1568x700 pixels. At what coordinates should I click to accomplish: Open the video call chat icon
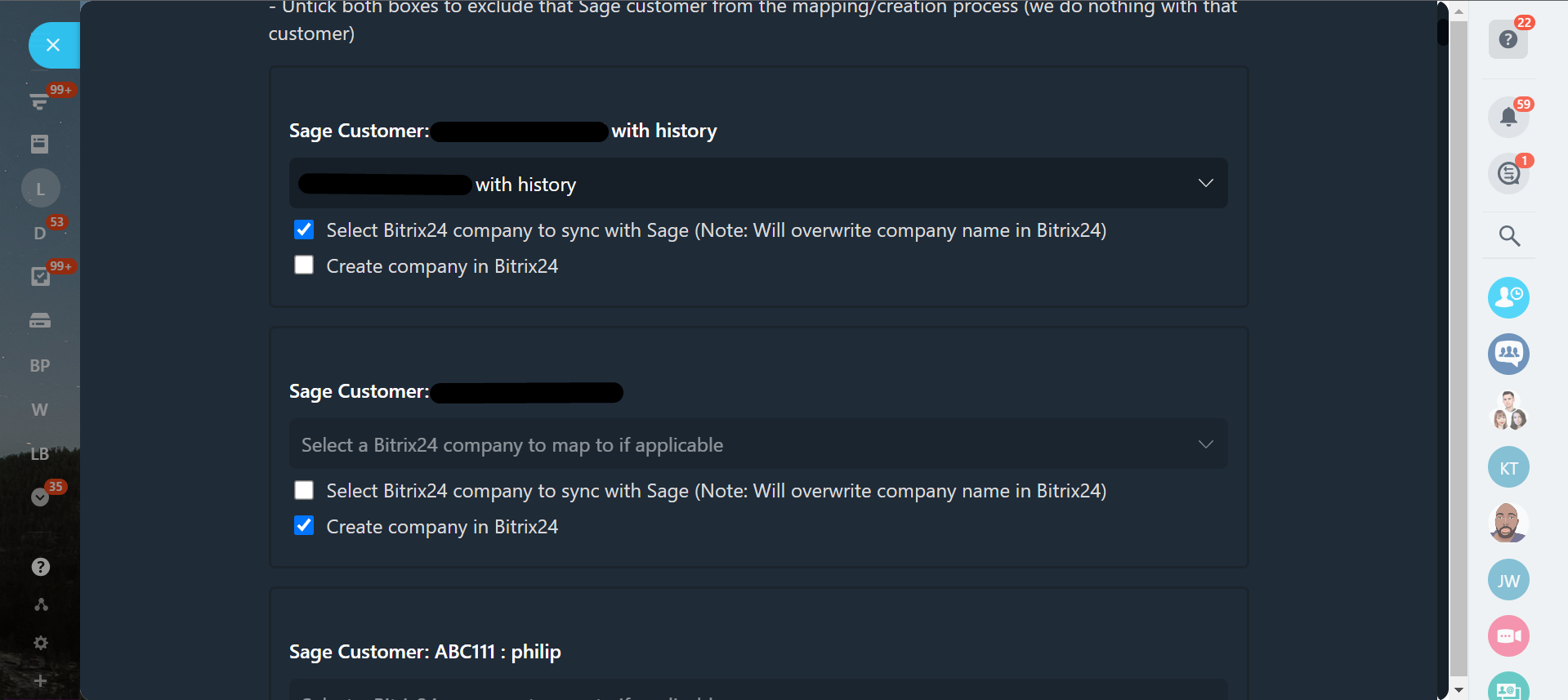tap(1508, 636)
